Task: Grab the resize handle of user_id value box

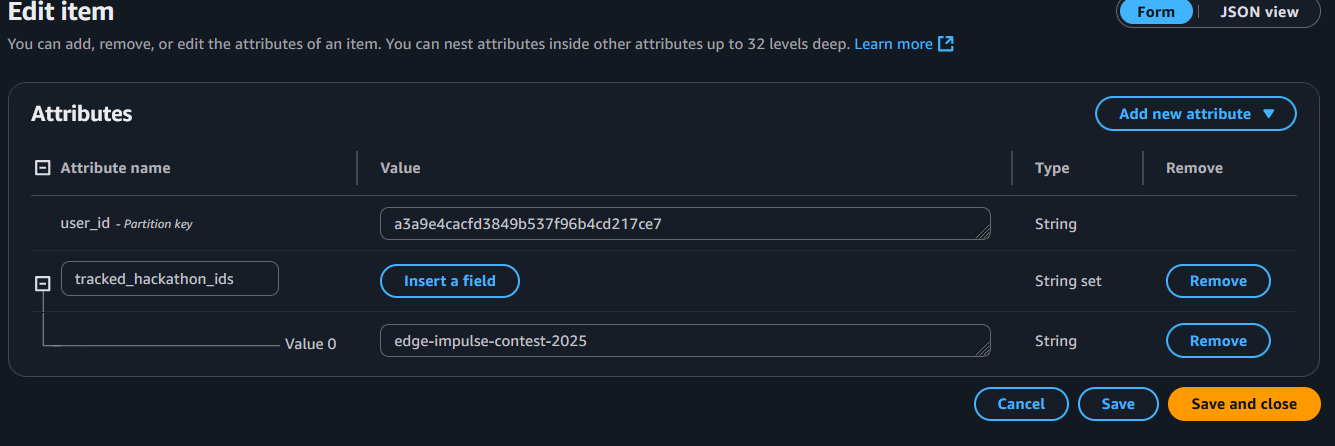Action: pos(983,233)
